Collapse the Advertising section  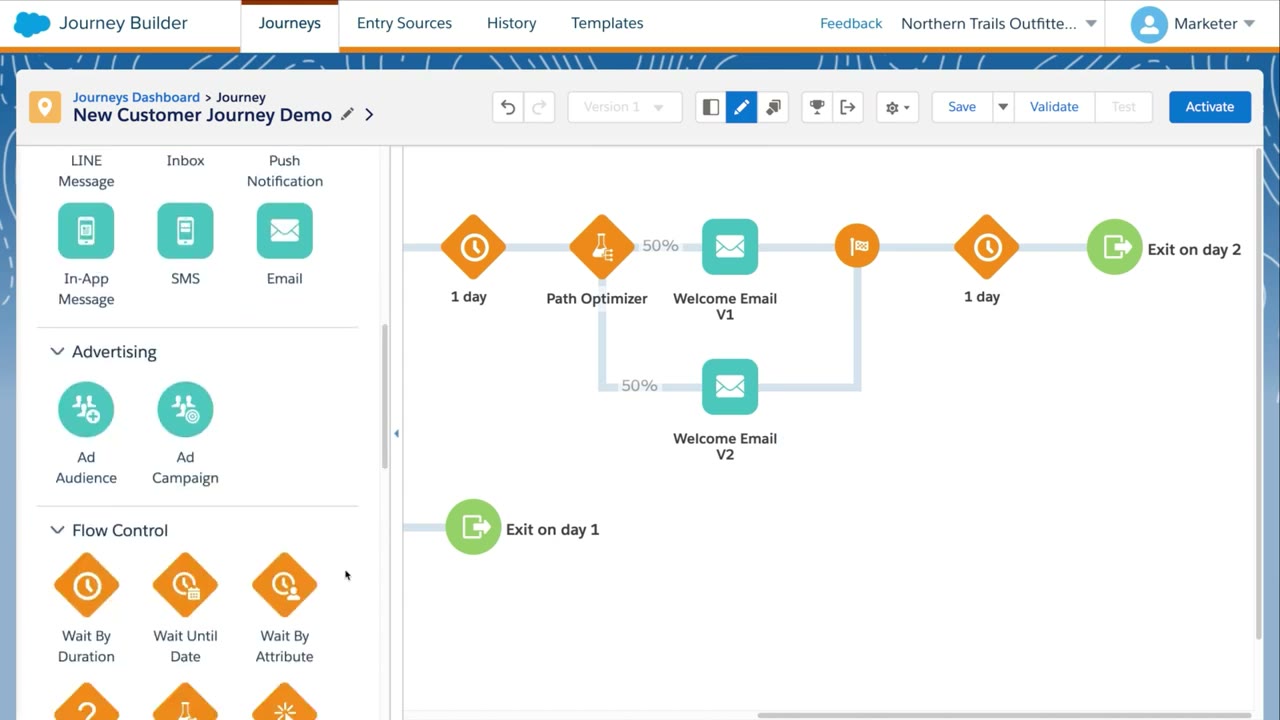pos(57,351)
